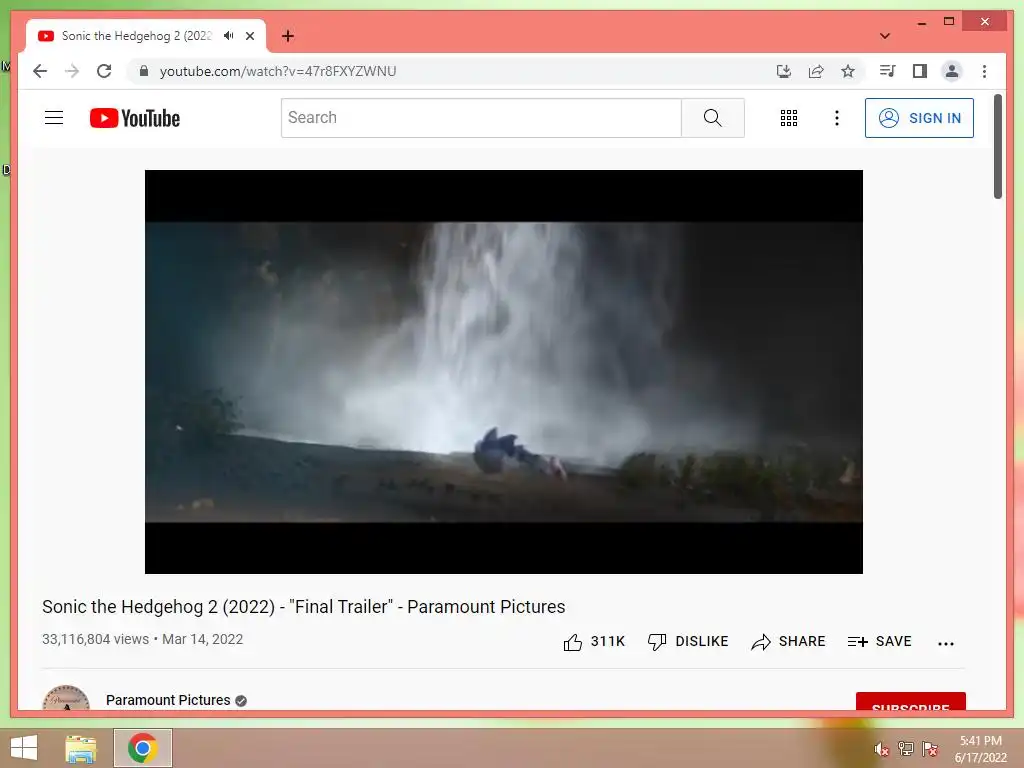The image size is (1024, 768).
Task: Toggle the Chrome side panel icon
Action: (x=920, y=71)
